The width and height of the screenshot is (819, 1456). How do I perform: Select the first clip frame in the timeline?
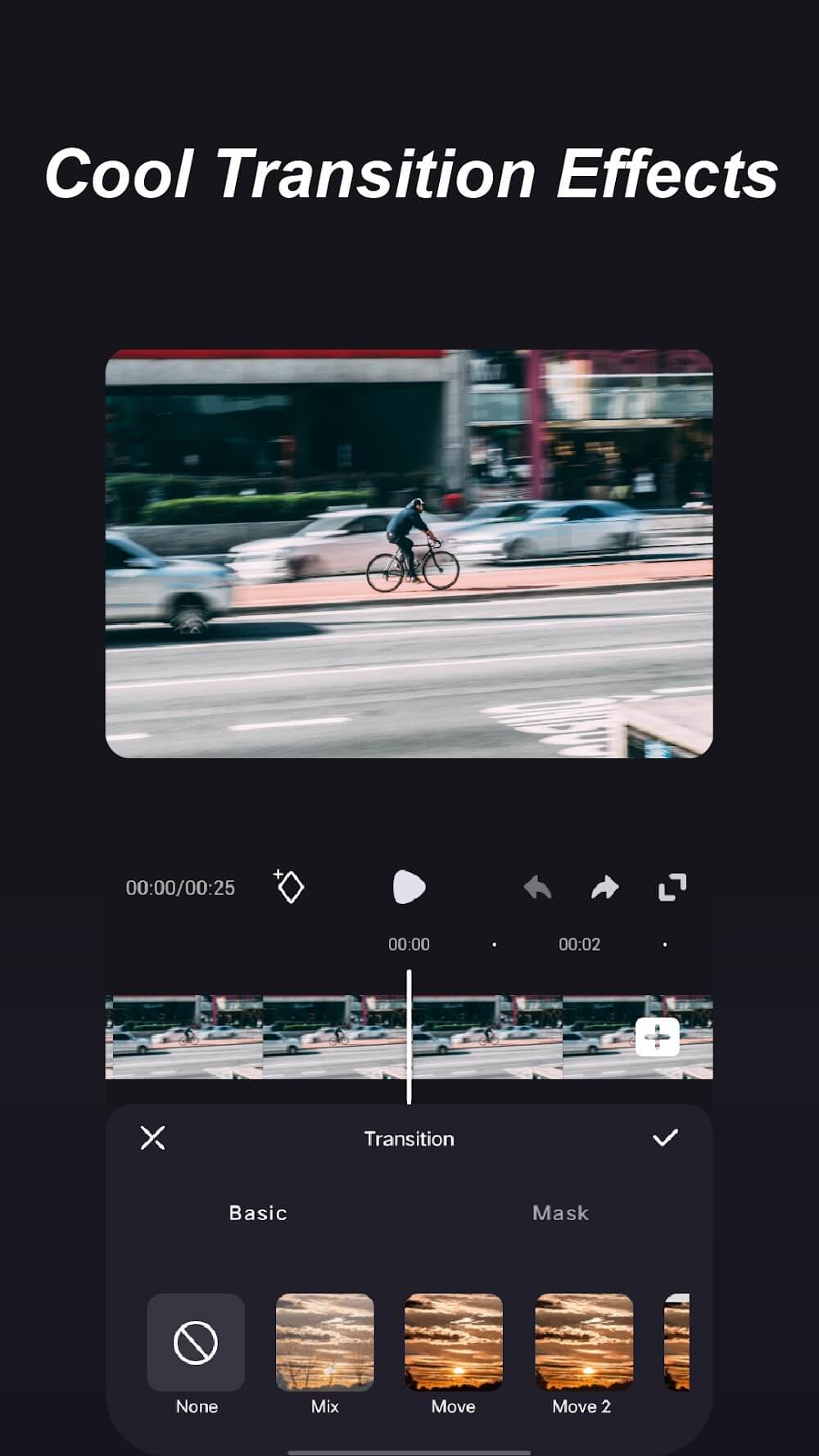point(184,1037)
